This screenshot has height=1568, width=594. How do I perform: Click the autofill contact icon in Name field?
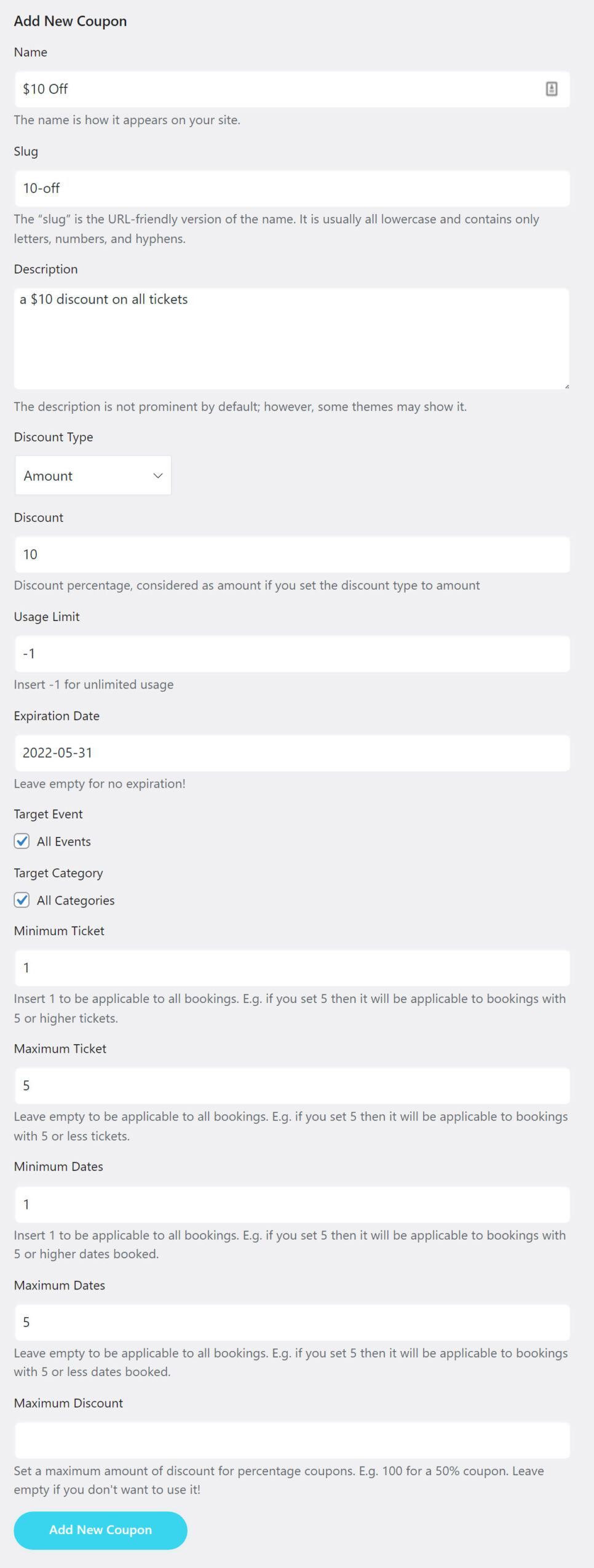click(x=551, y=89)
